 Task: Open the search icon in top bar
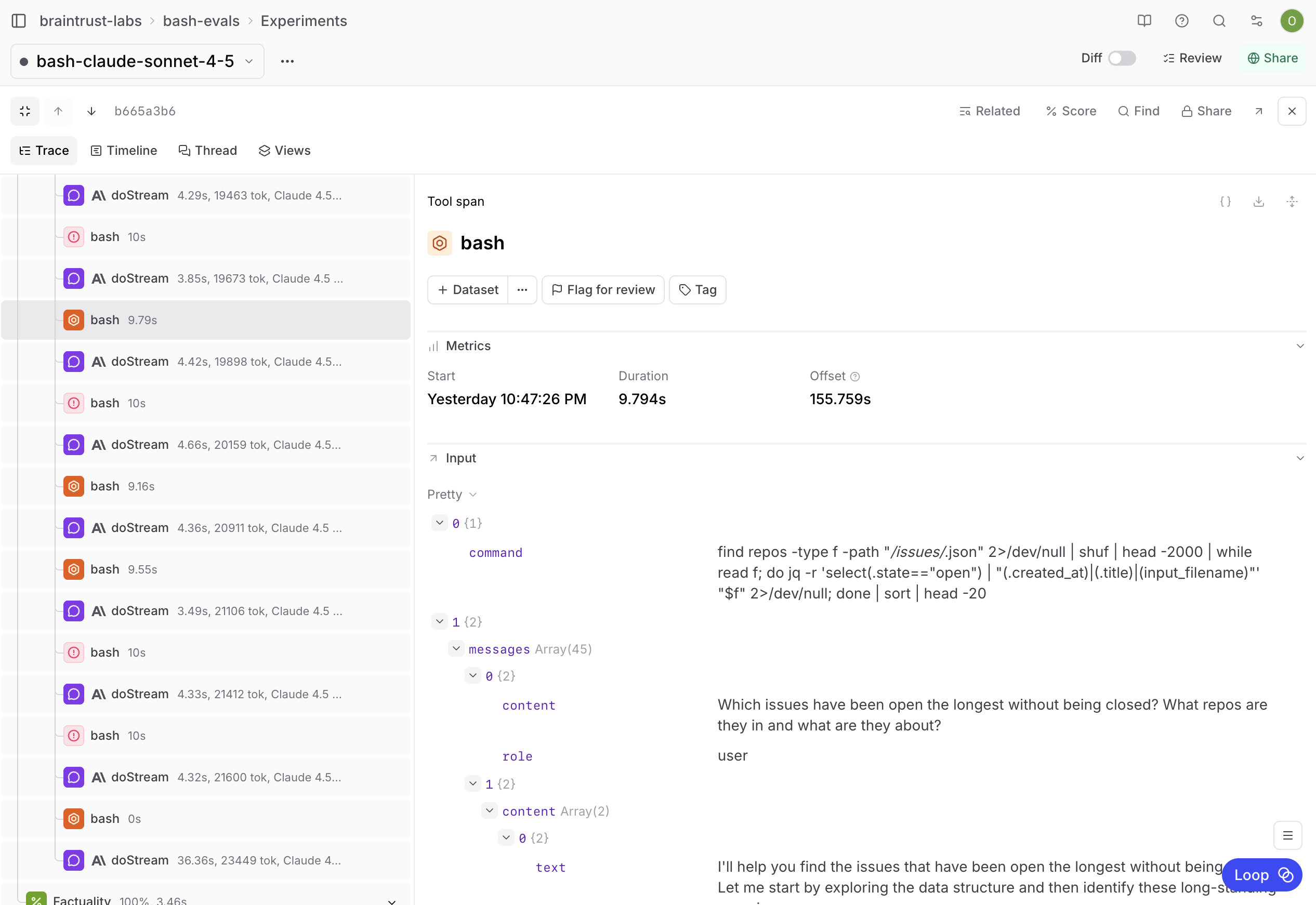(x=1219, y=21)
